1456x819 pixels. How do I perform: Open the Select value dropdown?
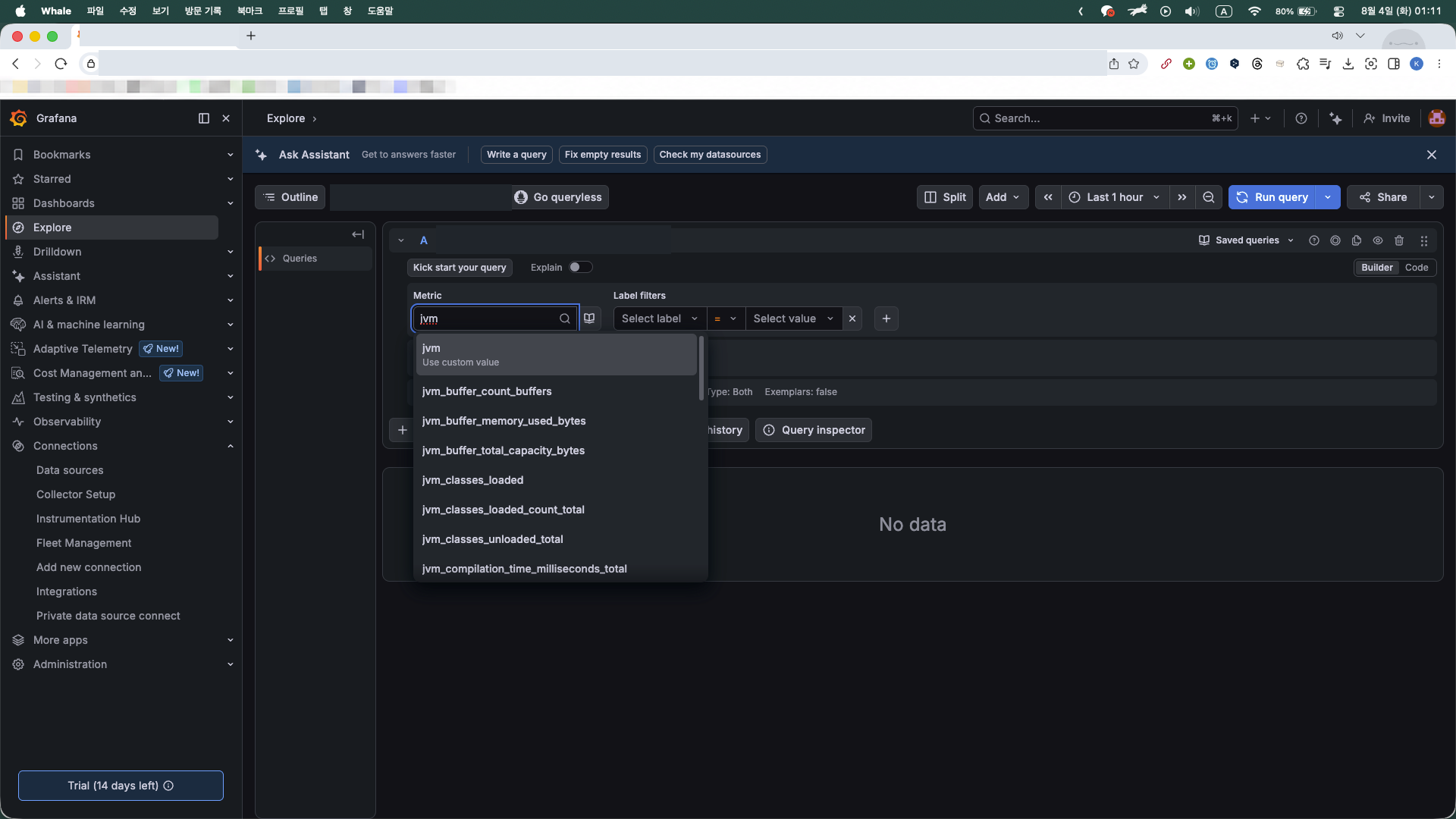tap(793, 318)
